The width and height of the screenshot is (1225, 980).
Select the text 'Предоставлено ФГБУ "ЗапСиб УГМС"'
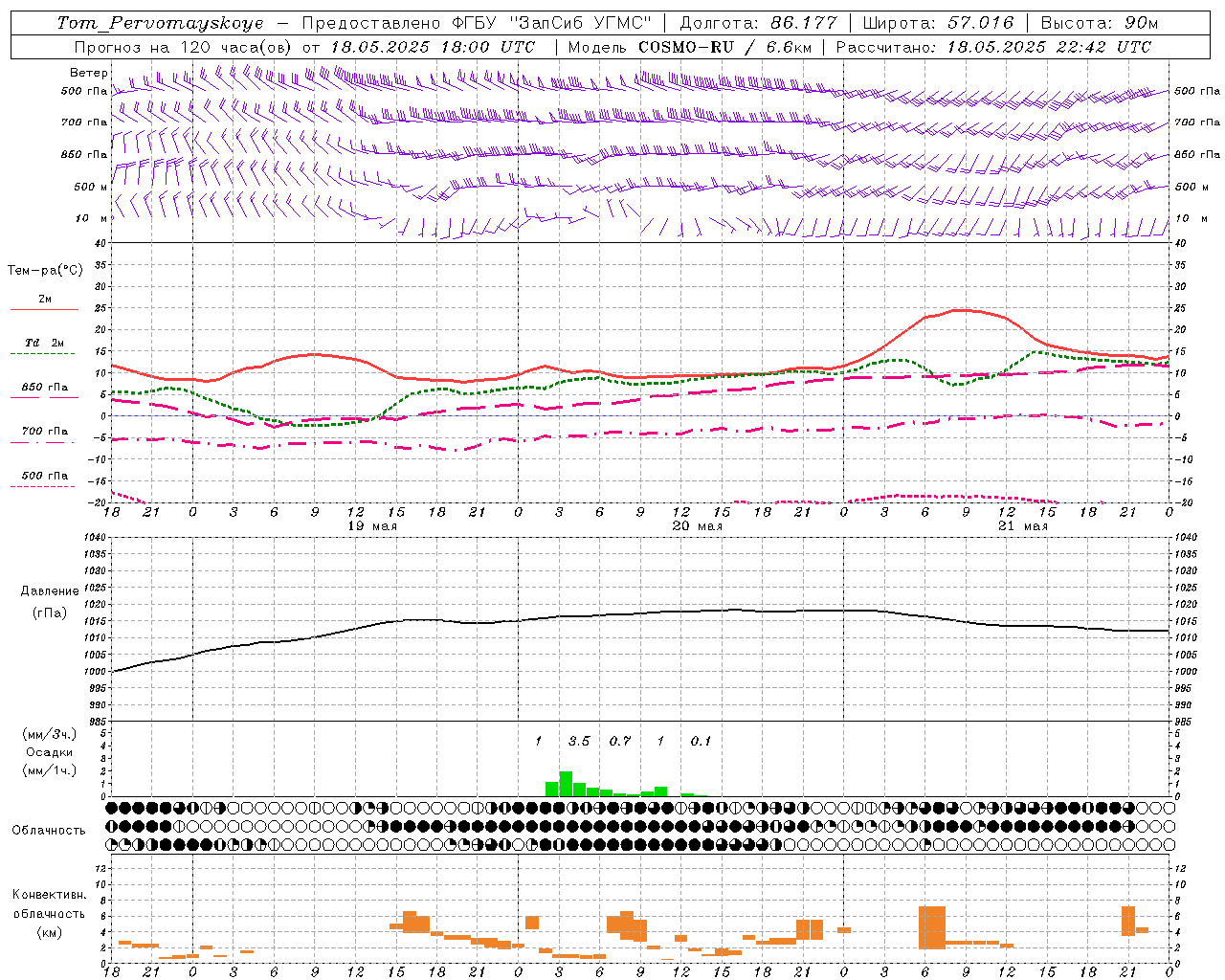(x=476, y=23)
